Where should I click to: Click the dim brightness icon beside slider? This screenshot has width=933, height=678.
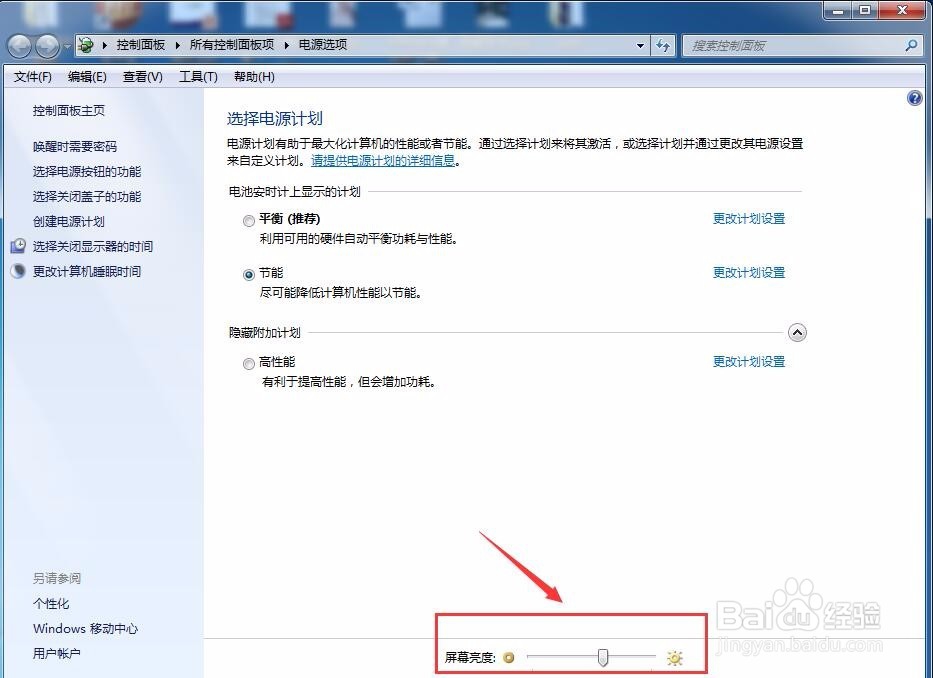click(509, 657)
